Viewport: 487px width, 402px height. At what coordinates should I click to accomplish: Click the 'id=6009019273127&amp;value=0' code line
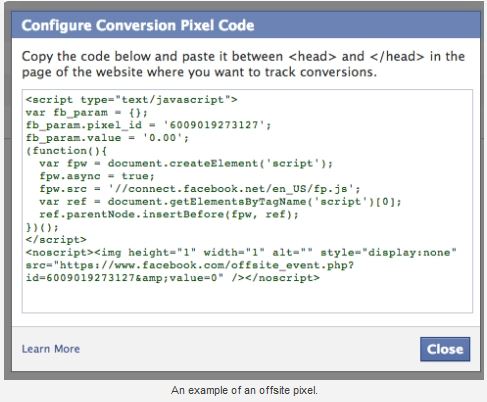pyautogui.click(x=125, y=278)
